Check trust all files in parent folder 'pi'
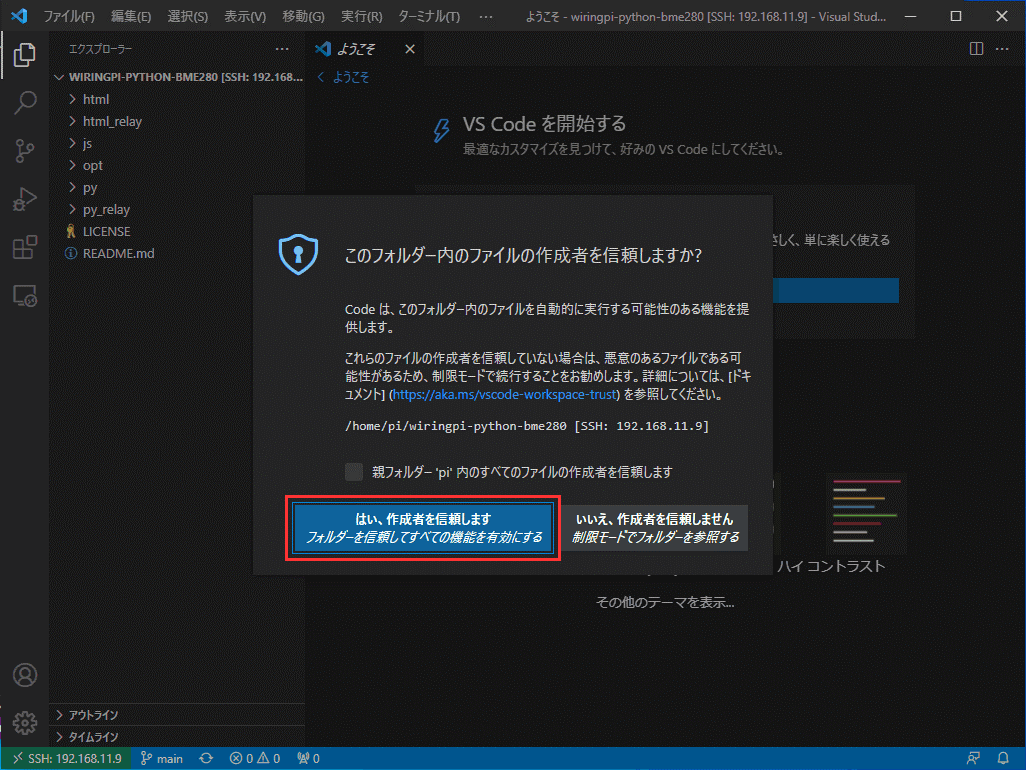The image size is (1027, 771). 354,472
